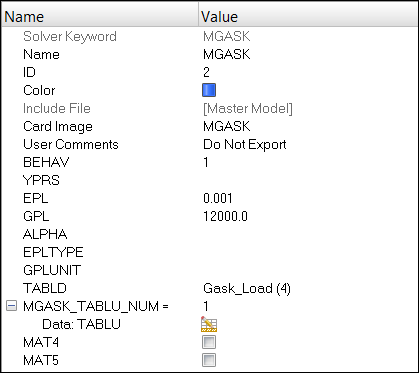This screenshot has width=419, height=373.
Task: Select the BEHAV value field
Action: point(308,162)
